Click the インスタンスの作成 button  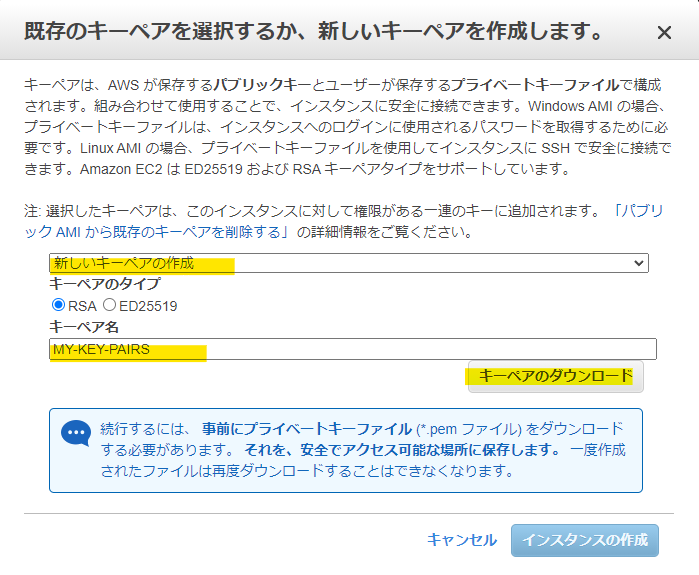[585, 540]
